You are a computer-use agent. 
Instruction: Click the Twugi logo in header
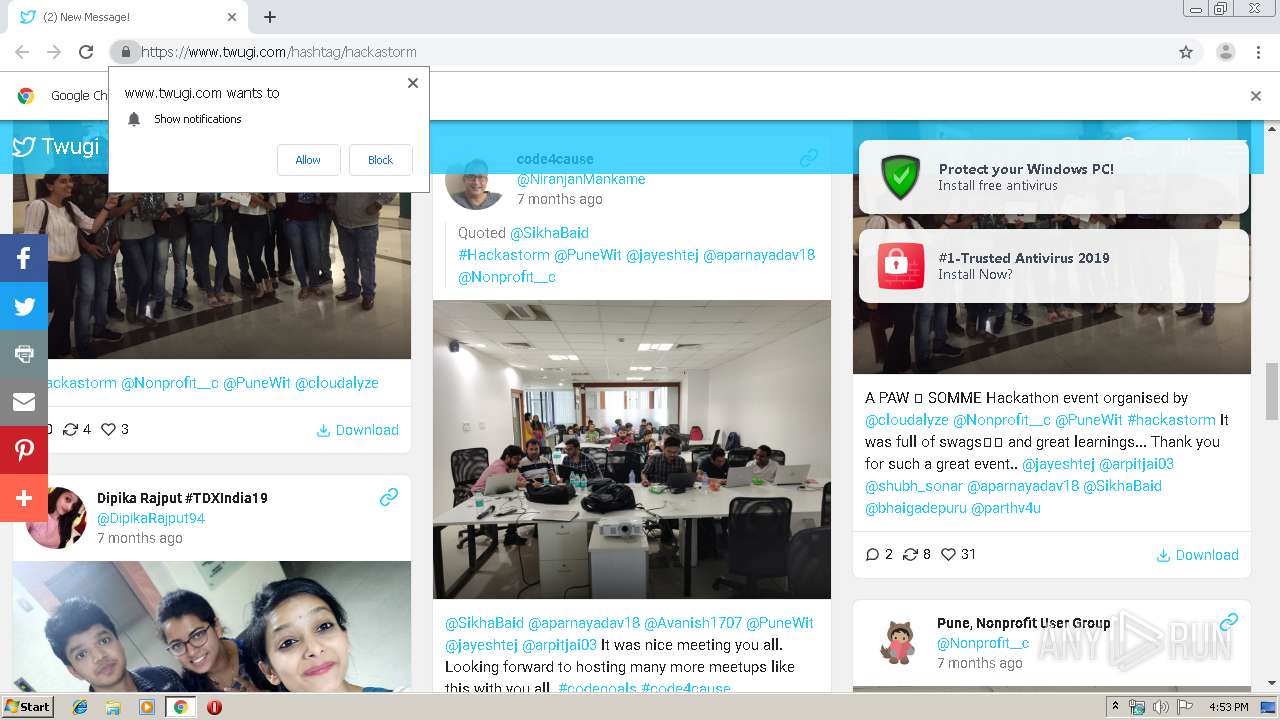[x=56, y=147]
